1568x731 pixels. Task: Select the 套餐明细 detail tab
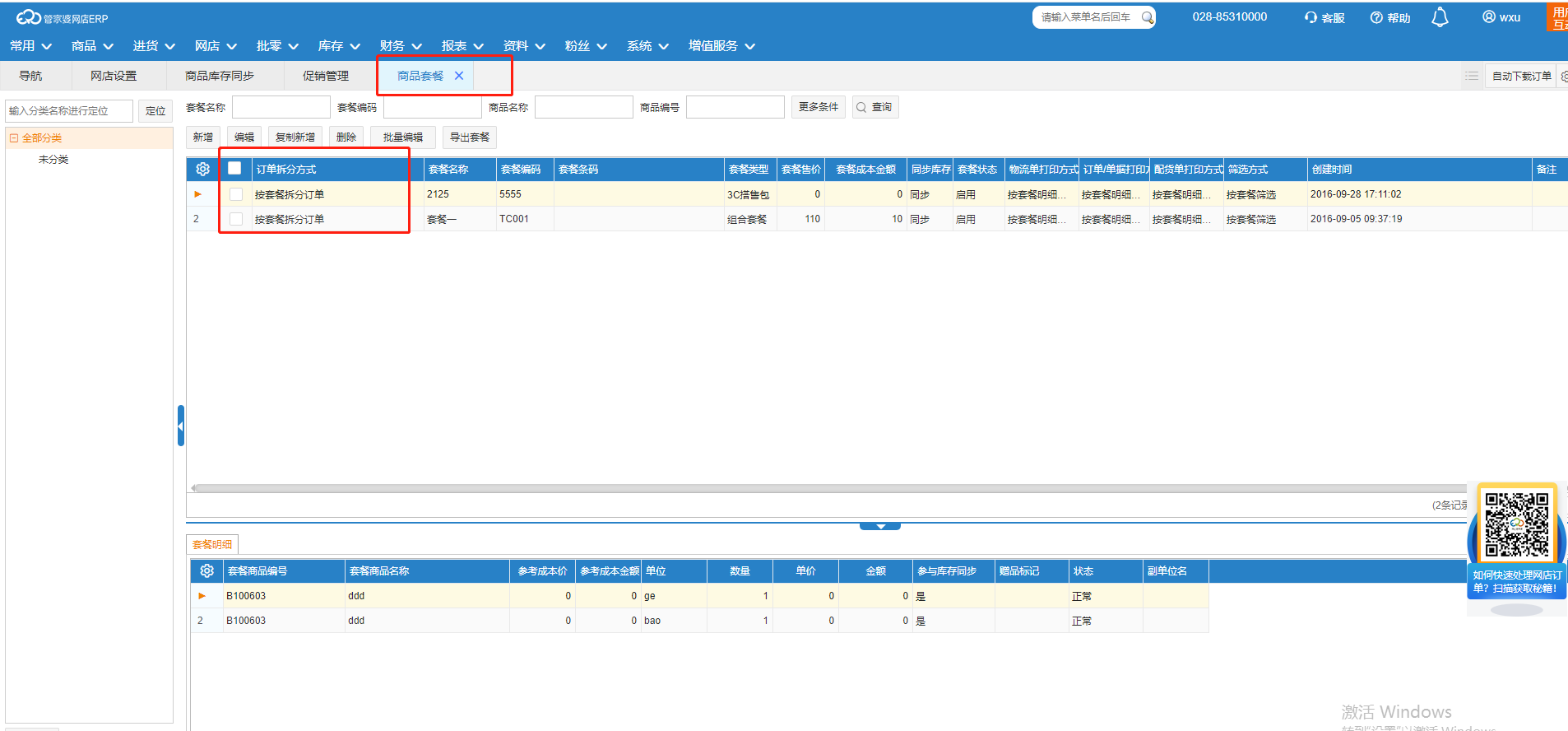point(212,544)
